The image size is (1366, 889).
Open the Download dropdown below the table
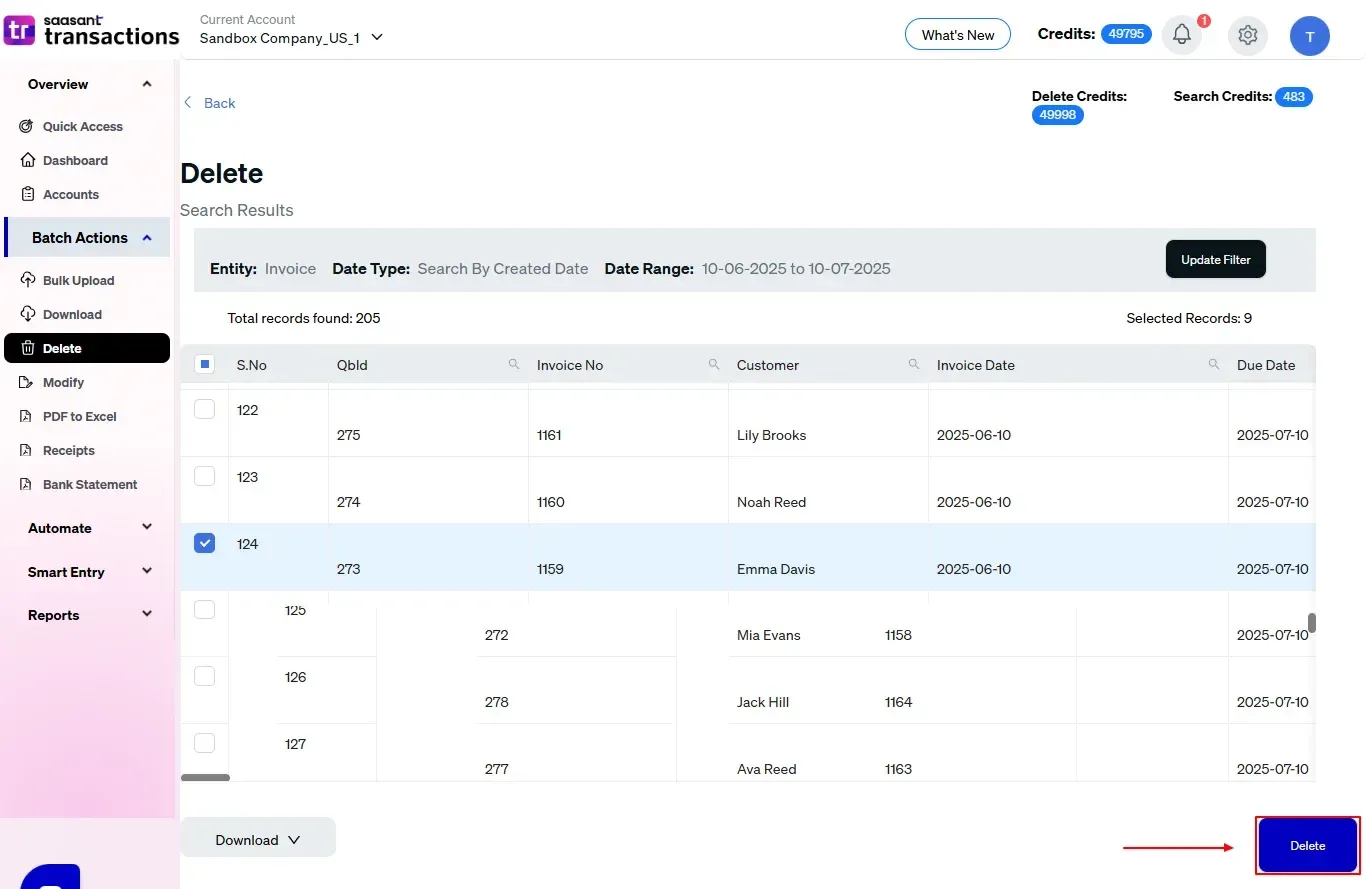point(258,840)
